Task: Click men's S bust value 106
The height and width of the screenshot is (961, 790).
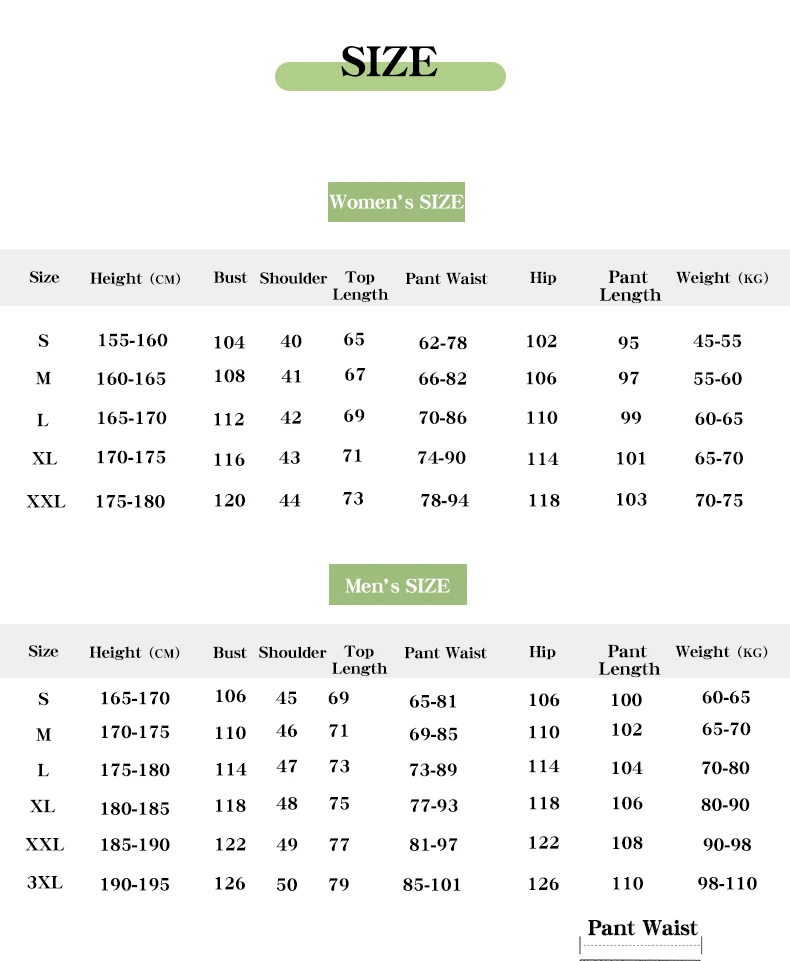Action: (x=230, y=696)
